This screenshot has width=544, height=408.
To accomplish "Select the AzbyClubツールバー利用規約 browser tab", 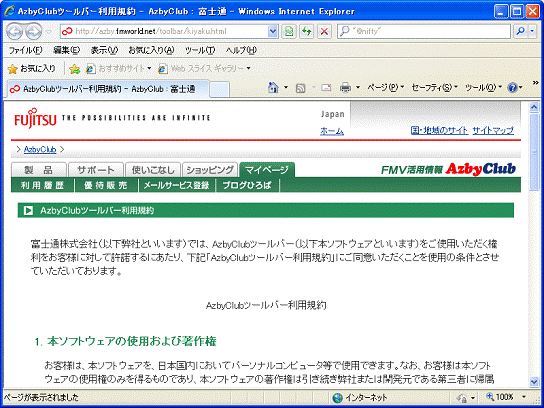I will pyautogui.click(x=108, y=89).
